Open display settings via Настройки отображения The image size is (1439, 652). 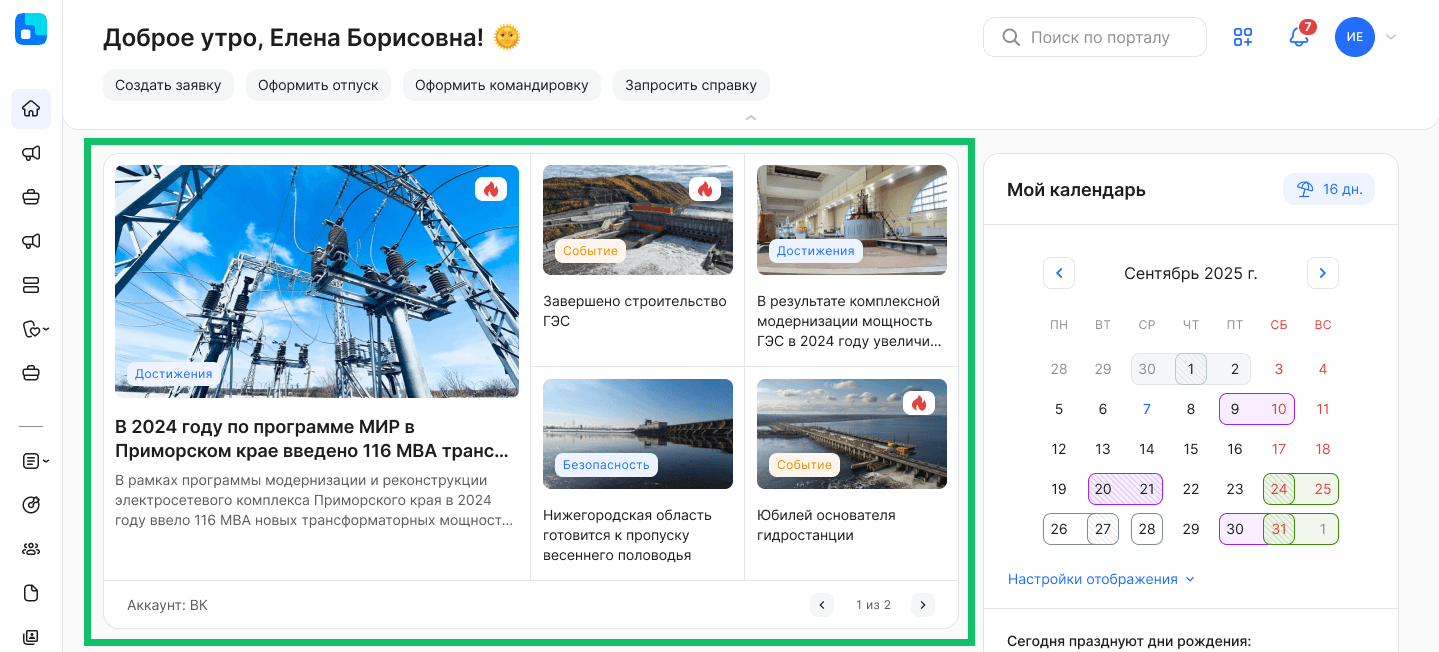pos(1094,578)
